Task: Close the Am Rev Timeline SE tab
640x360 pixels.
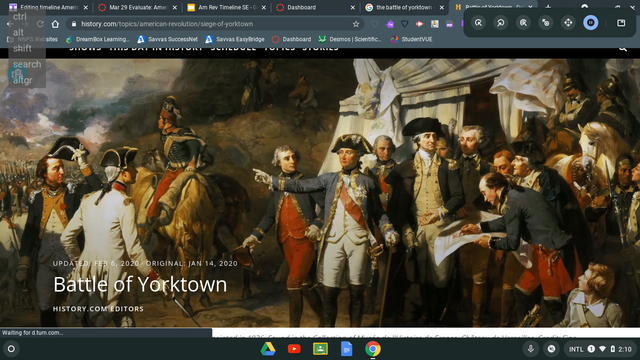Action: 264,7
